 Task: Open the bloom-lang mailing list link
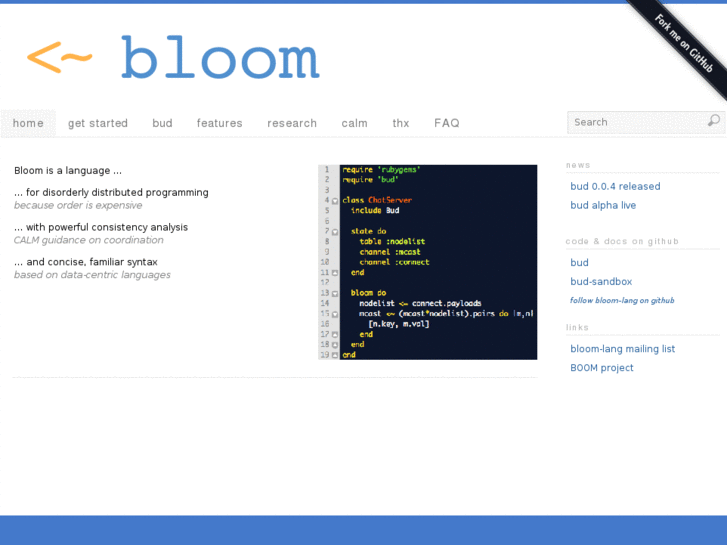pyautogui.click(x=623, y=349)
